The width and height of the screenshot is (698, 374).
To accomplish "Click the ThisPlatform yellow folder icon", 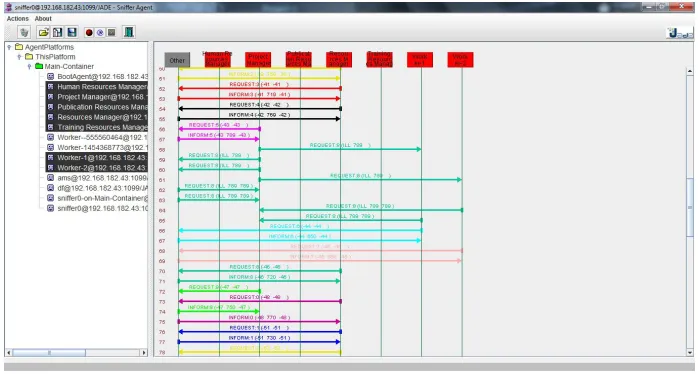I will point(29,57).
